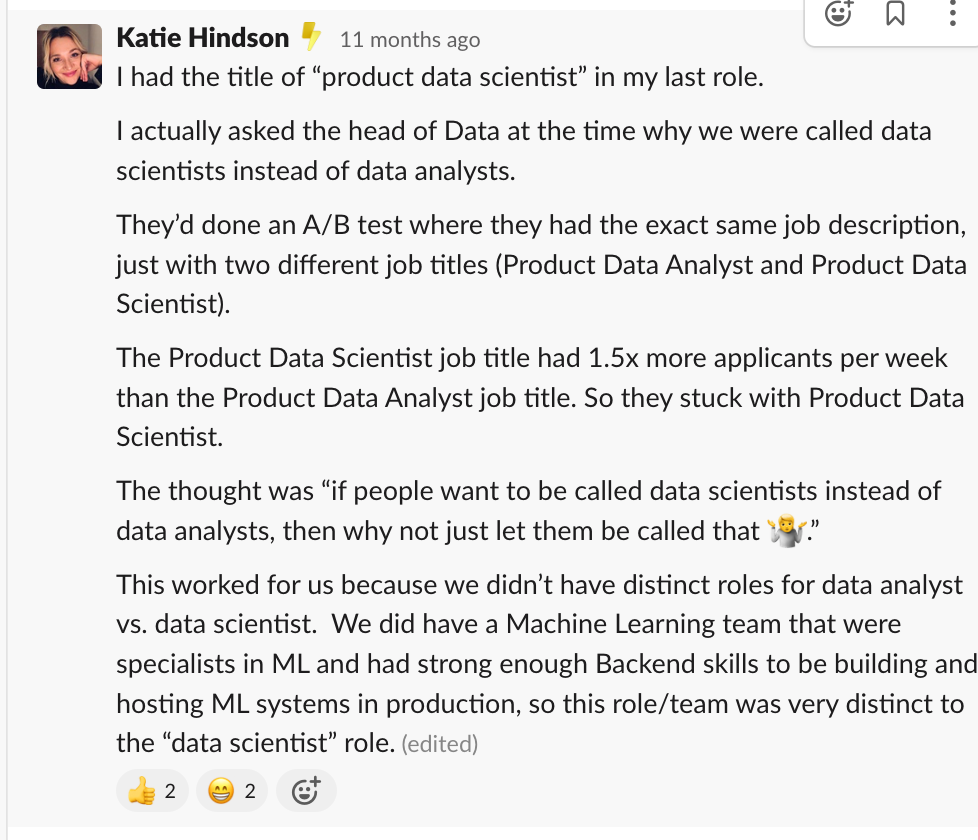Click the grinning reaction count number
This screenshot has width=978, height=840.
[x=250, y=792]
